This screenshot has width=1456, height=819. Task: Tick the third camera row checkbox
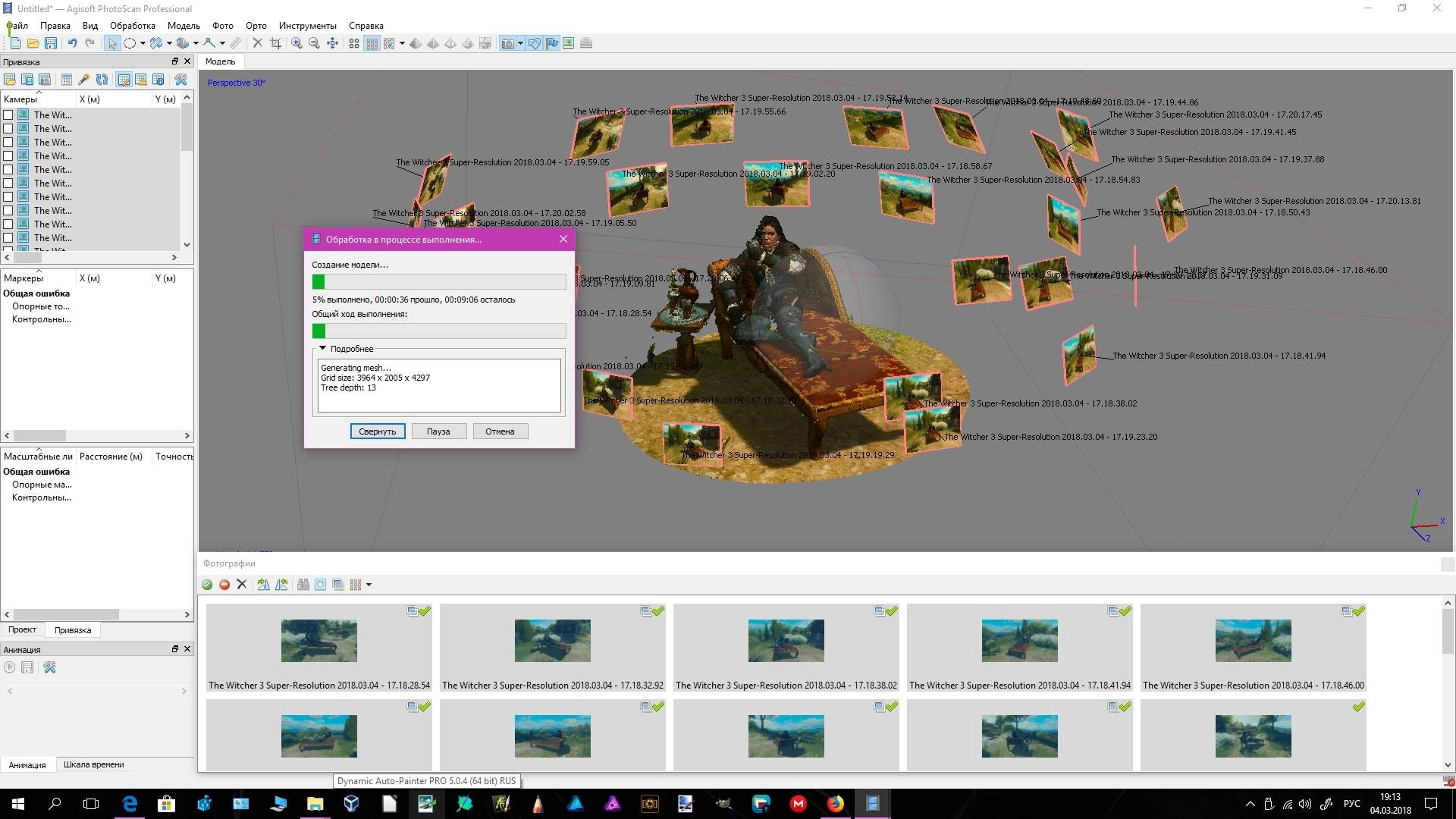click(8, 143)
